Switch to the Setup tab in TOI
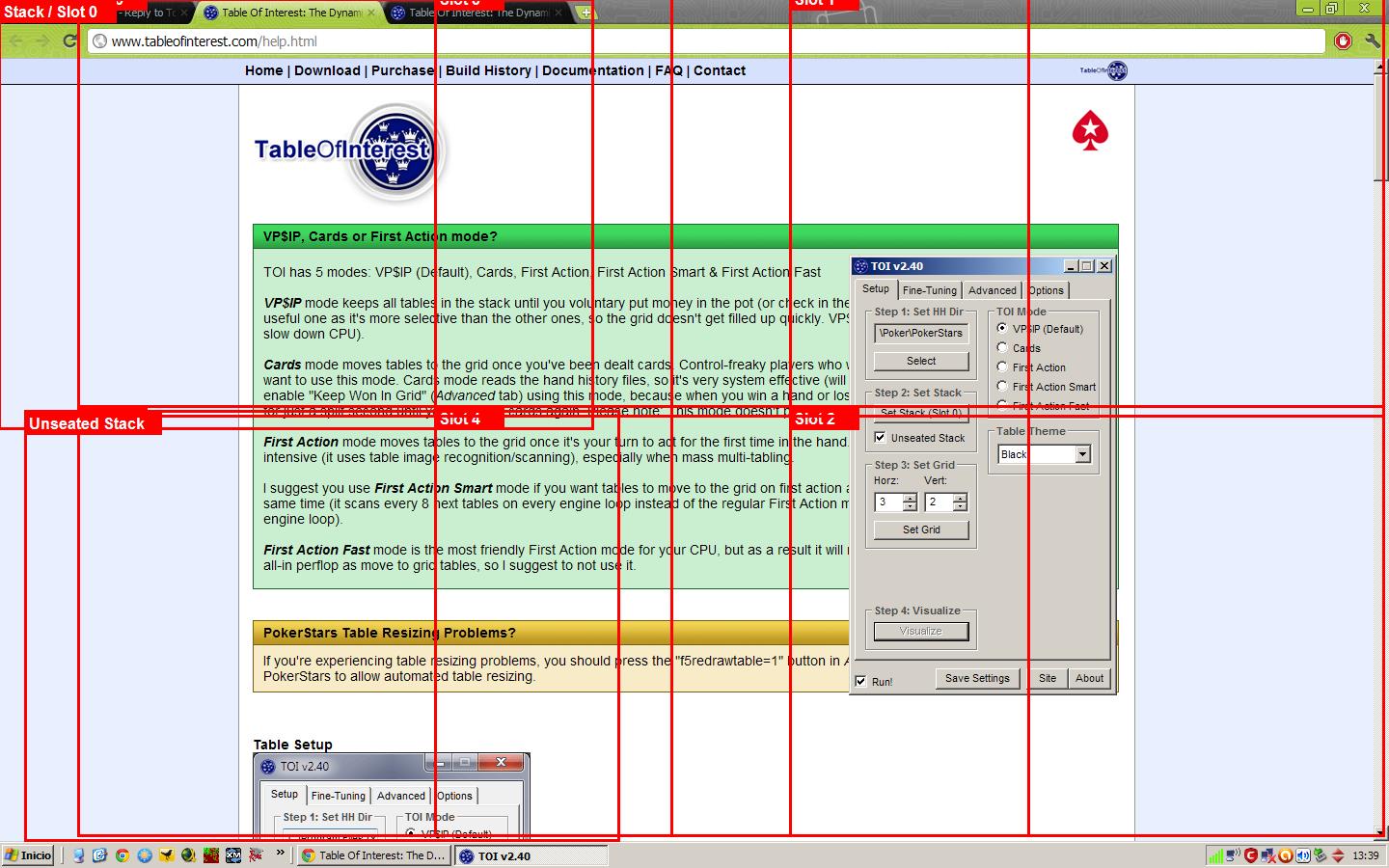The height and width of the screenshot is (868, 1389). click(876, 288)
